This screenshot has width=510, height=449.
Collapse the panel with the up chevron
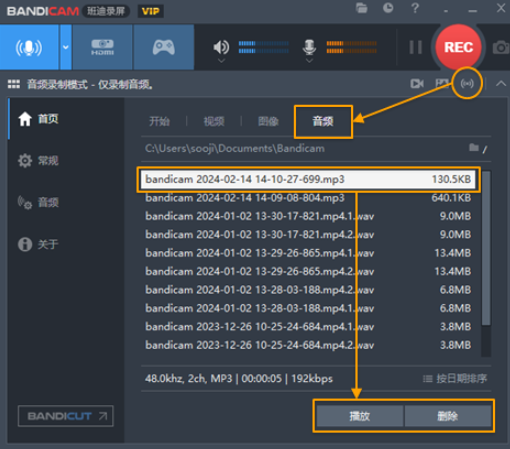coord(501,84)
